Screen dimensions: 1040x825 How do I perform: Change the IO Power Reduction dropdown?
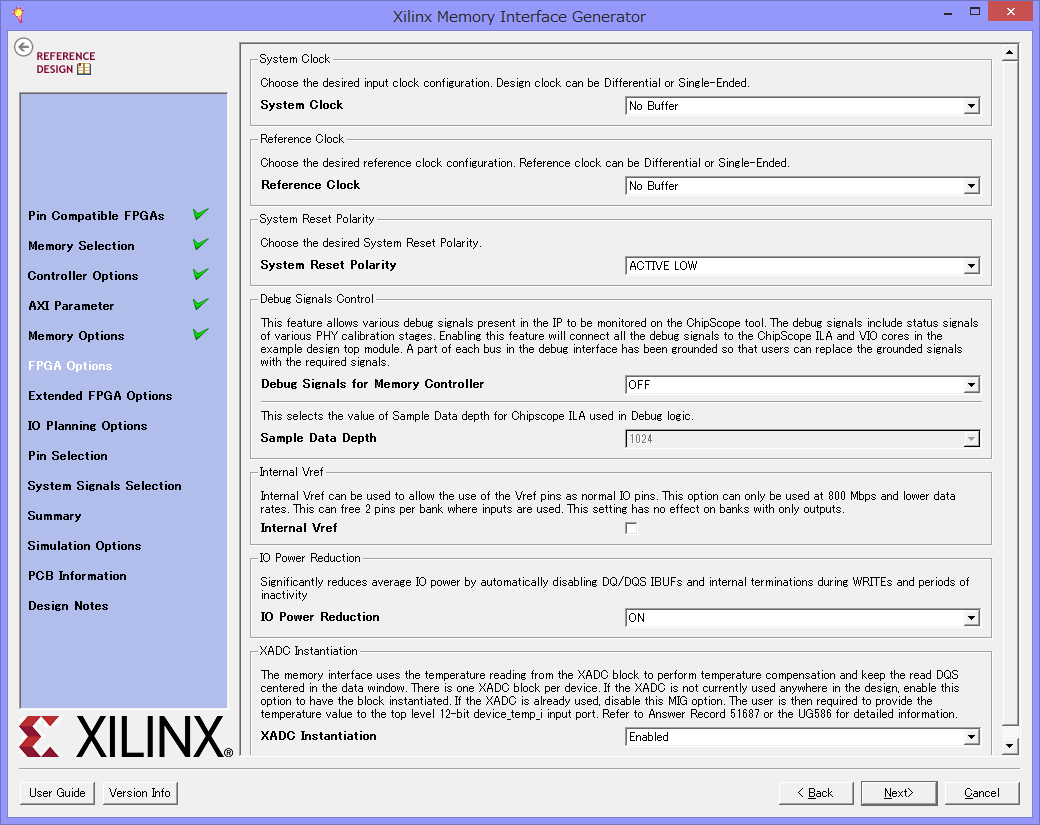coord(970,618)
